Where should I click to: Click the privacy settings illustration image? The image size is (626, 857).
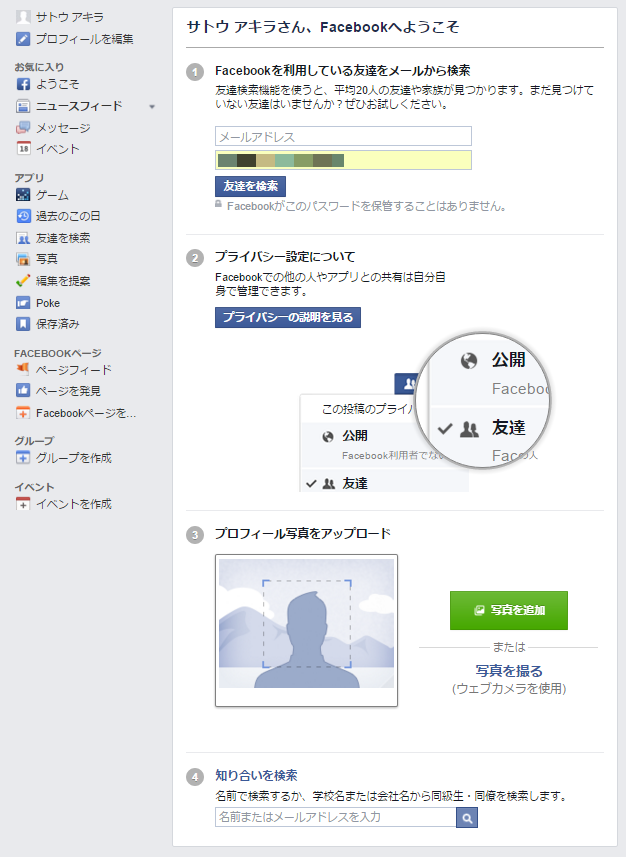pos(425,413)
